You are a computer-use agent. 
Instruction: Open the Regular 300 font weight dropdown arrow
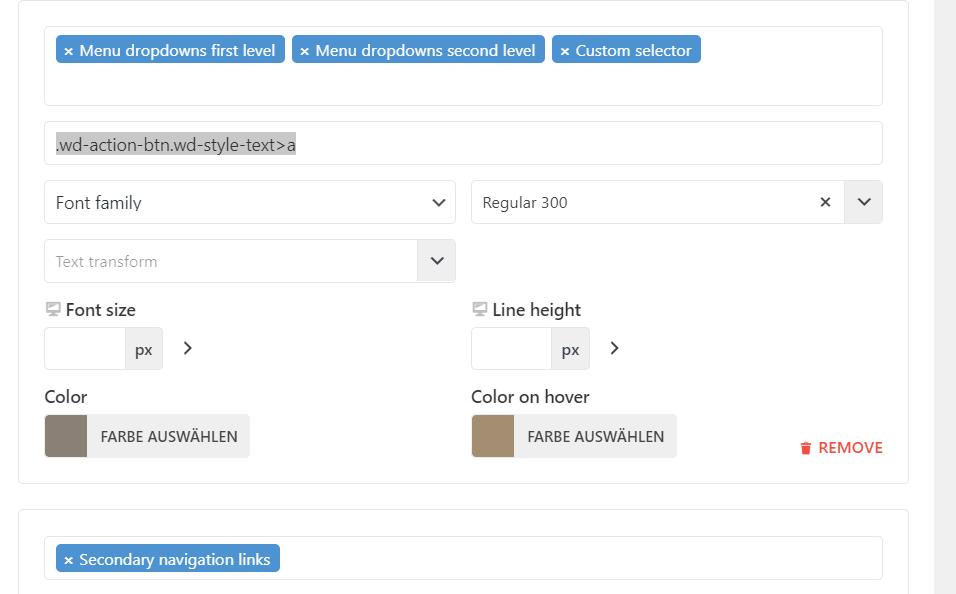[x=863, y=202]
